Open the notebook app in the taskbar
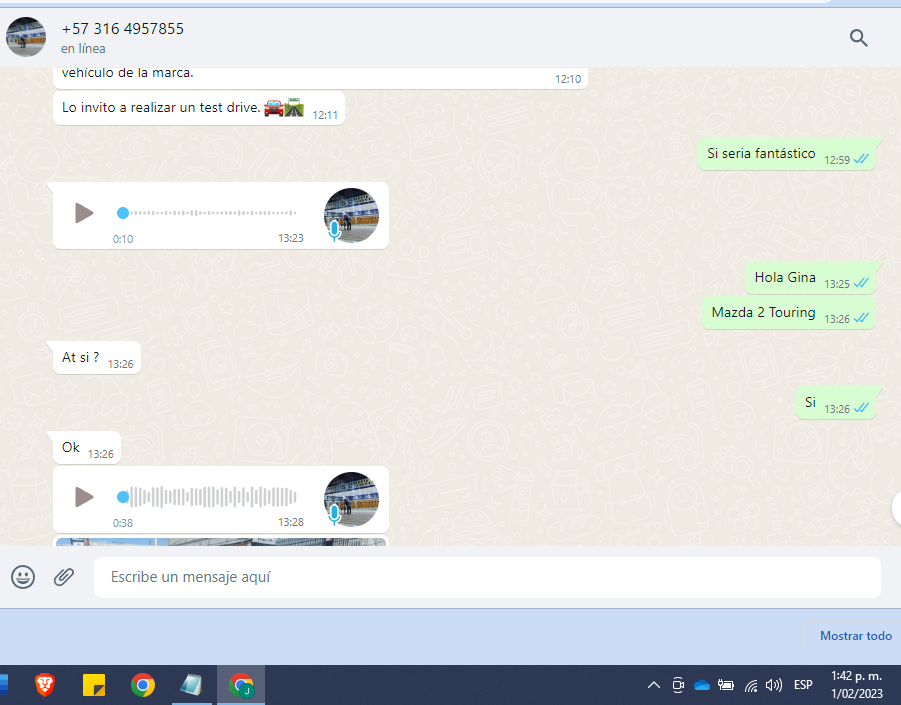The width and height of the screenshot is (901, 705). [x=191, y=685]
